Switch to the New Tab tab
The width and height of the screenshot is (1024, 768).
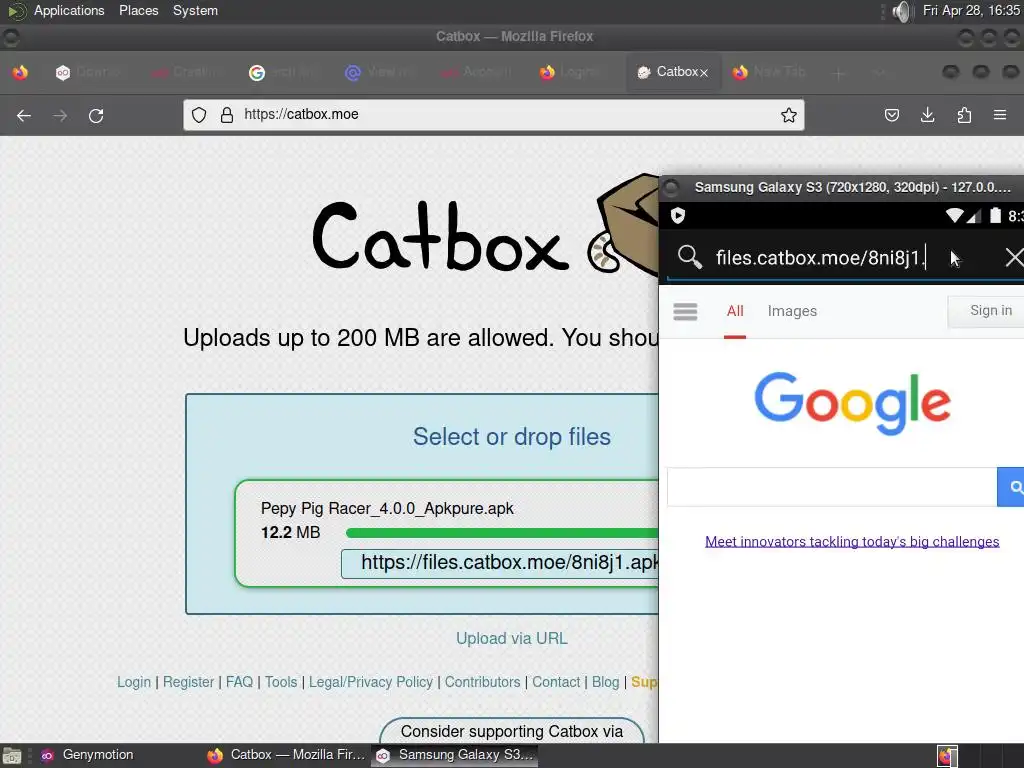click(x=771, y=72)
